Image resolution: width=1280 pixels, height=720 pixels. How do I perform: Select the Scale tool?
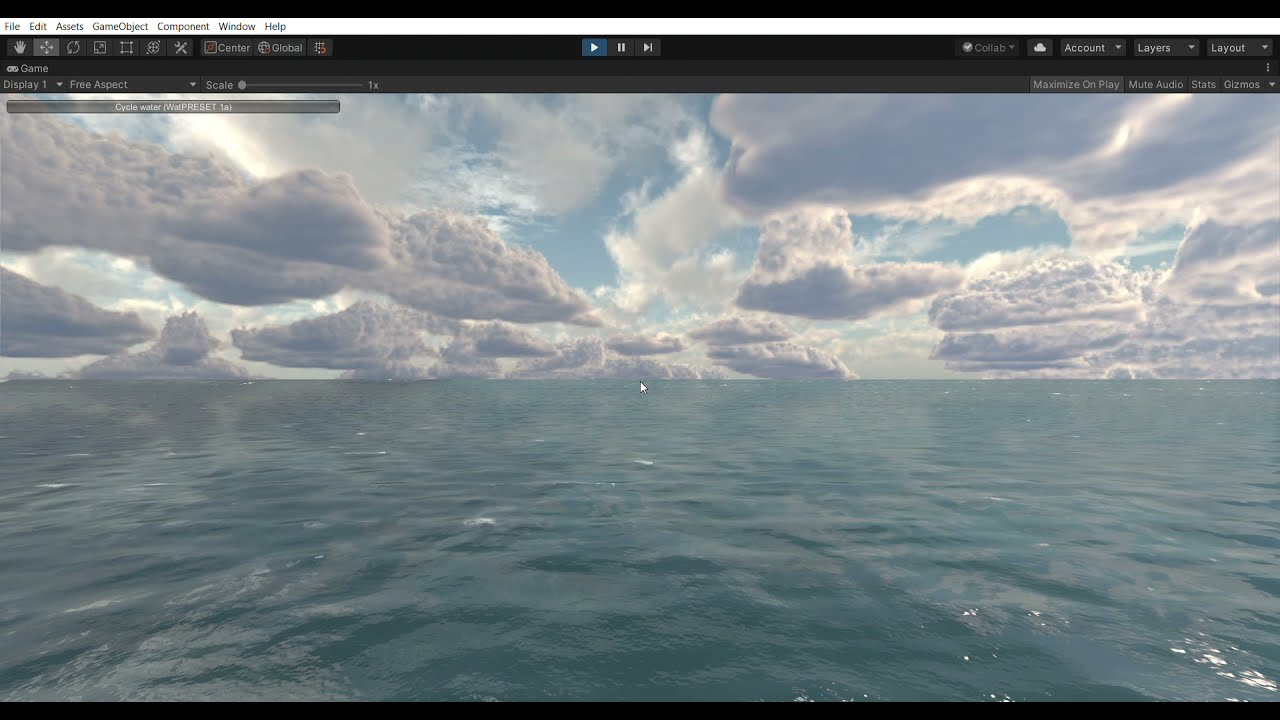(100, 48)
